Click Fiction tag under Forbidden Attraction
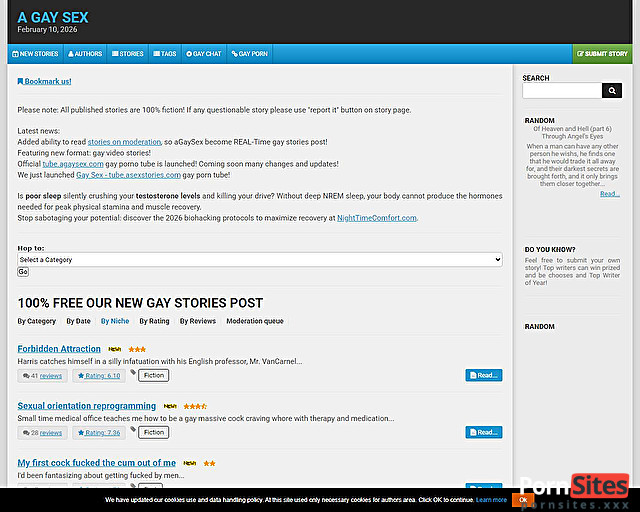Viewport: 640px width, 512px height. tap(153, 376)
